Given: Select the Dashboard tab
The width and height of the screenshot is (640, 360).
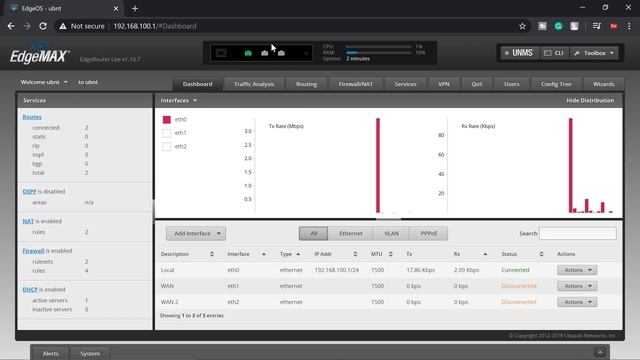Looking at the screenshot, I should 198,84.
